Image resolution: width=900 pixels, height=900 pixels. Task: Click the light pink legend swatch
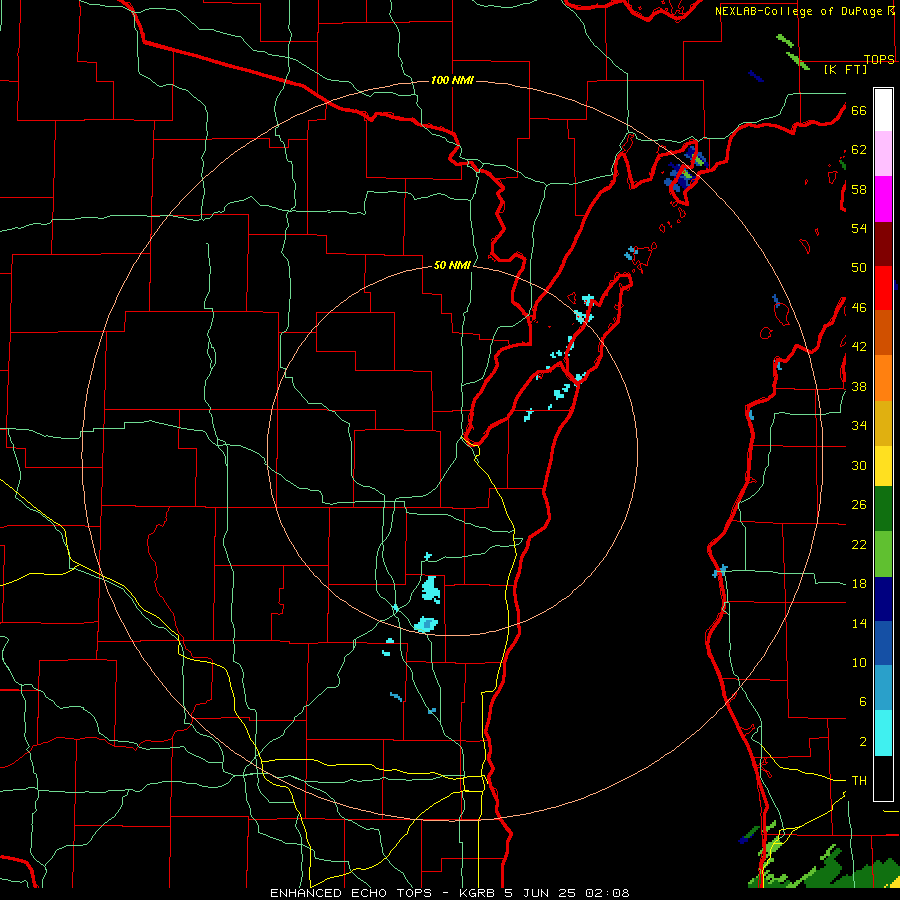(883, 154)
